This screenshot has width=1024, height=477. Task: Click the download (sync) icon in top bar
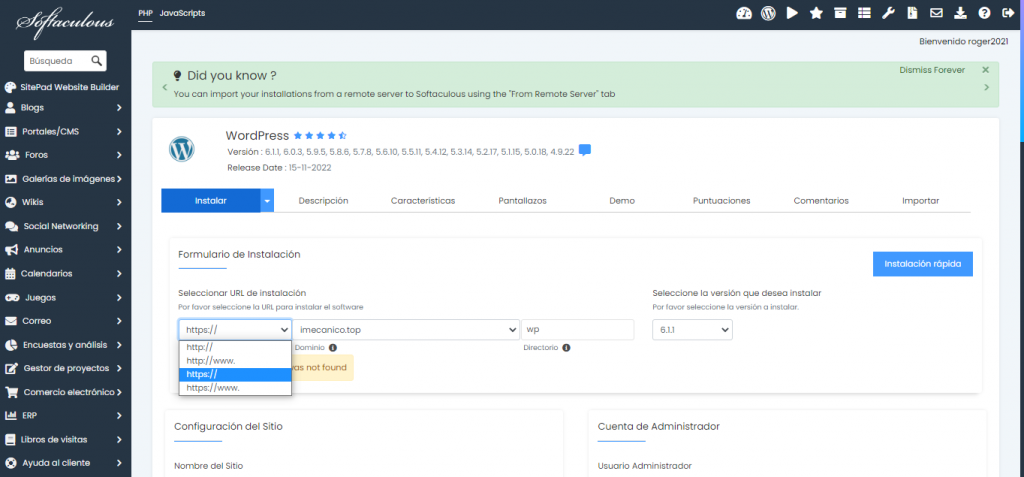tap(960, 13)
